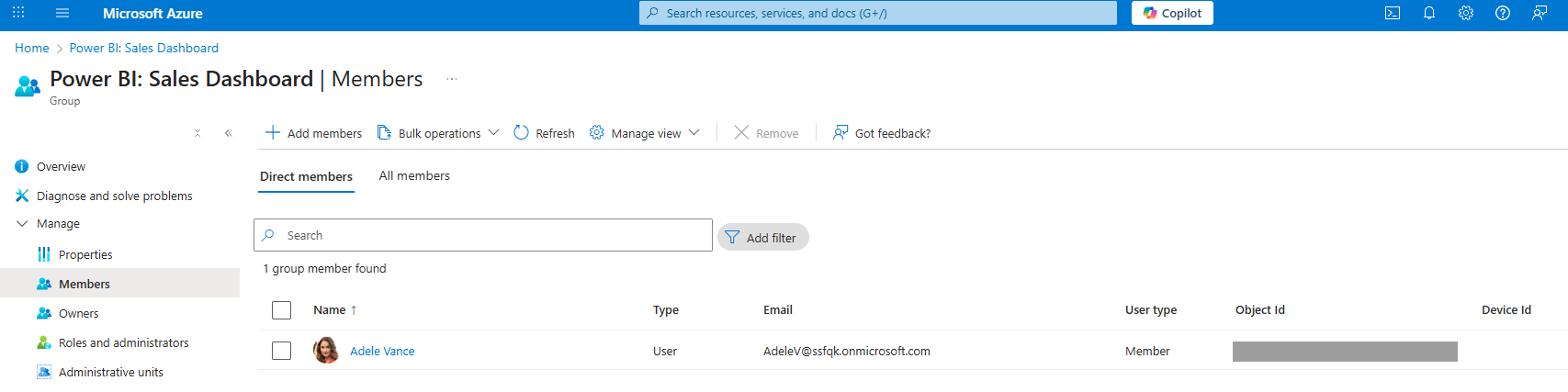Screen dimensions: 1568x392
Task: Click Add members
Action: point(314,133)
